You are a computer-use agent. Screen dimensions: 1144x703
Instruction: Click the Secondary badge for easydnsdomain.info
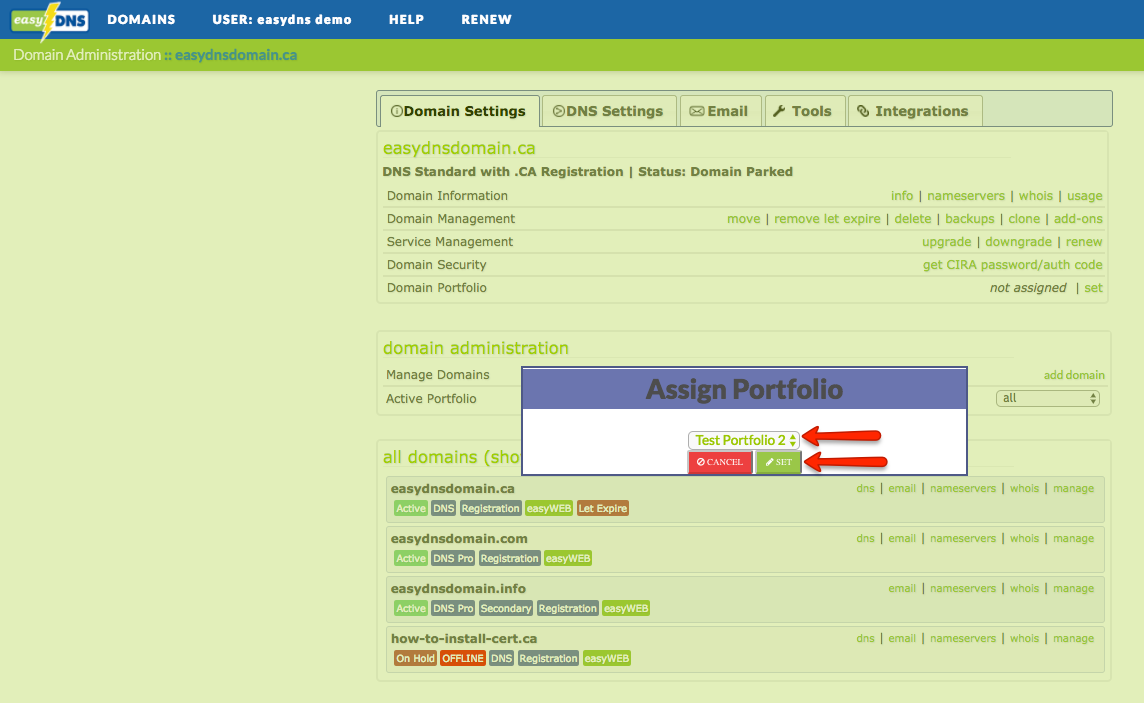506,608
